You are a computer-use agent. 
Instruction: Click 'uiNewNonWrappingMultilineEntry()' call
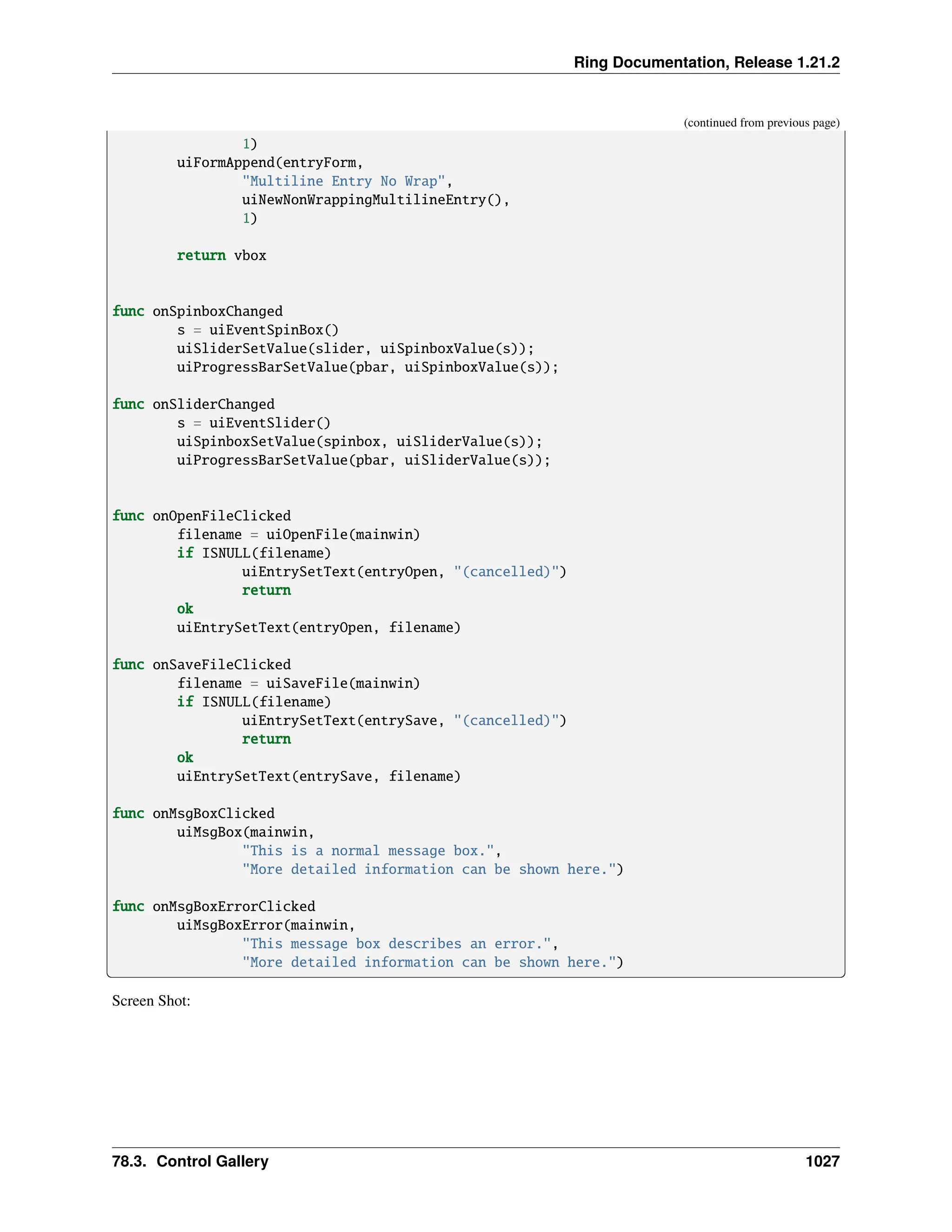375,200
